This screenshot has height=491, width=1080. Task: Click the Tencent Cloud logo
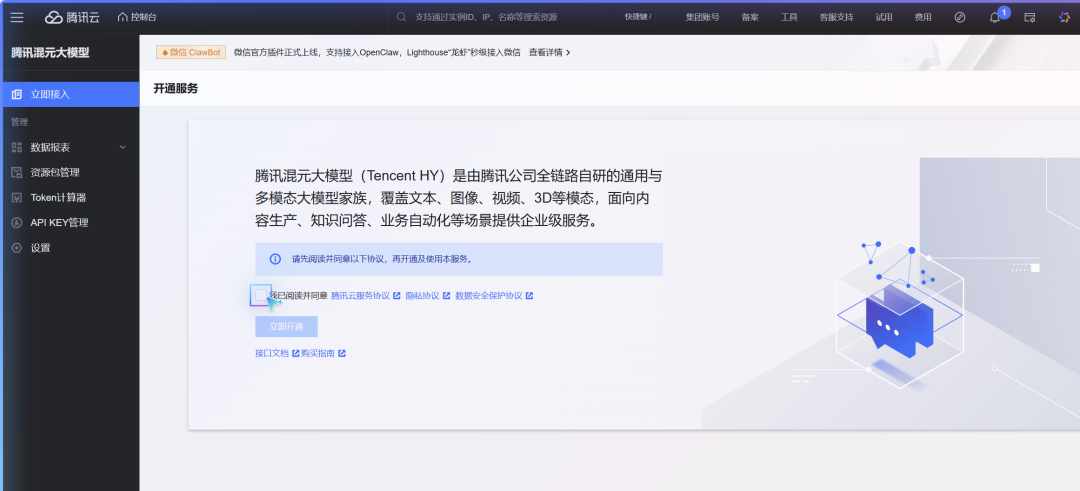pos(71,17)
